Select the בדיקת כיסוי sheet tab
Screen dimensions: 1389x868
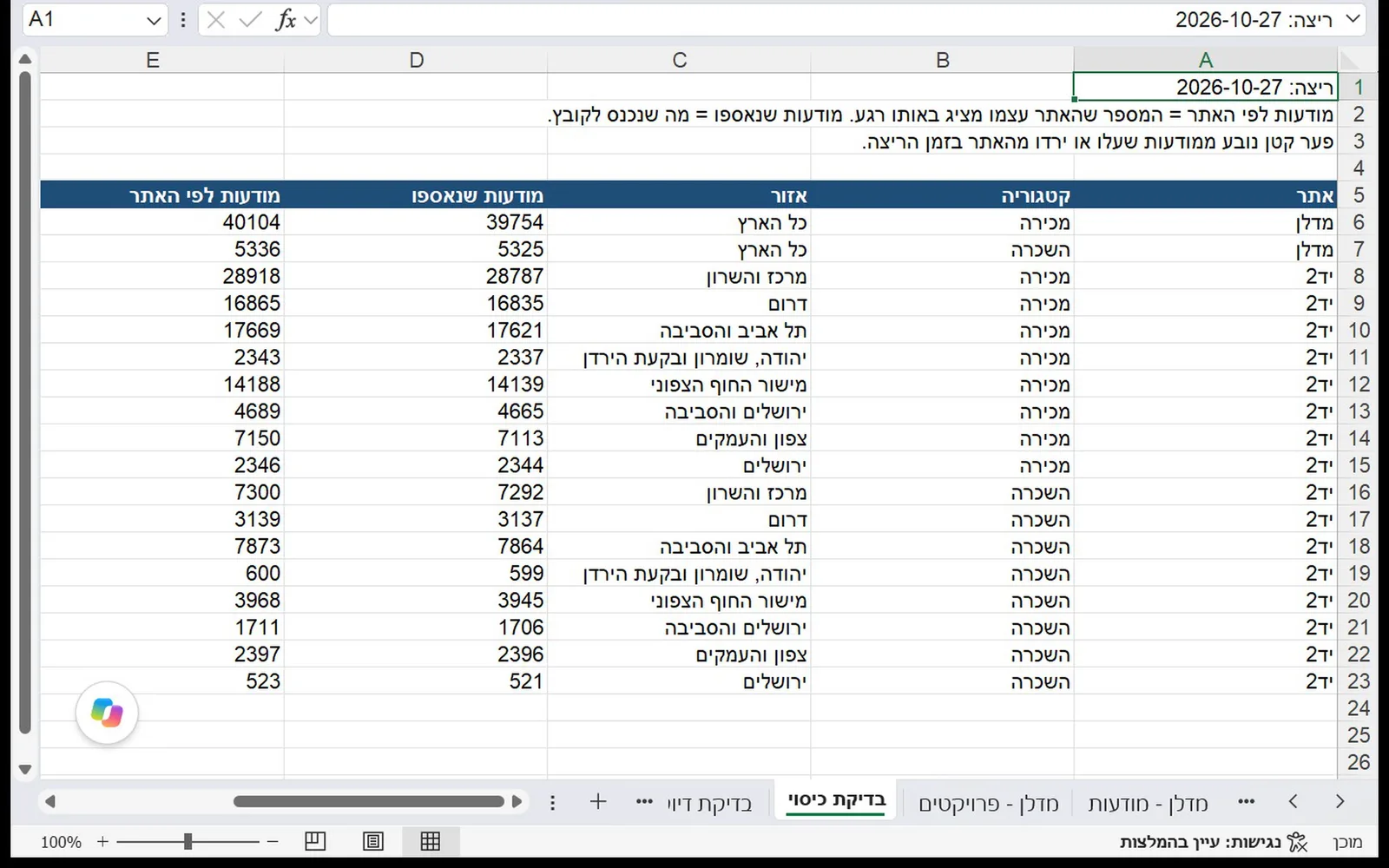coord(837,800)
